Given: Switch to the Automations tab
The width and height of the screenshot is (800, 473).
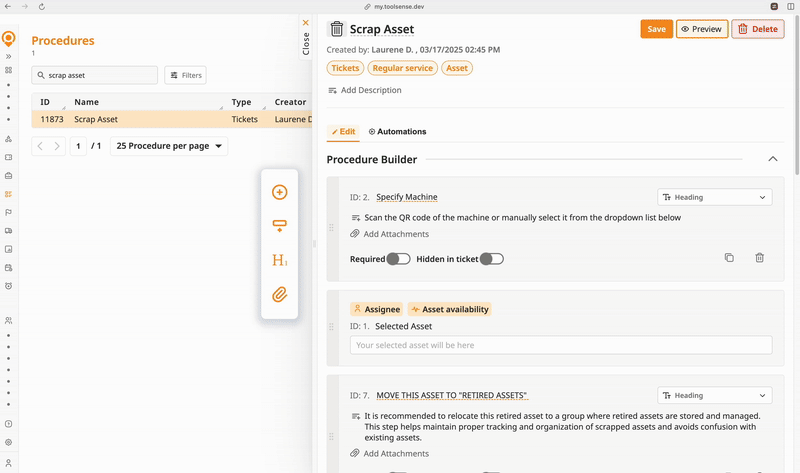Looking at the screenshot, I should click(x=398, y=132).
